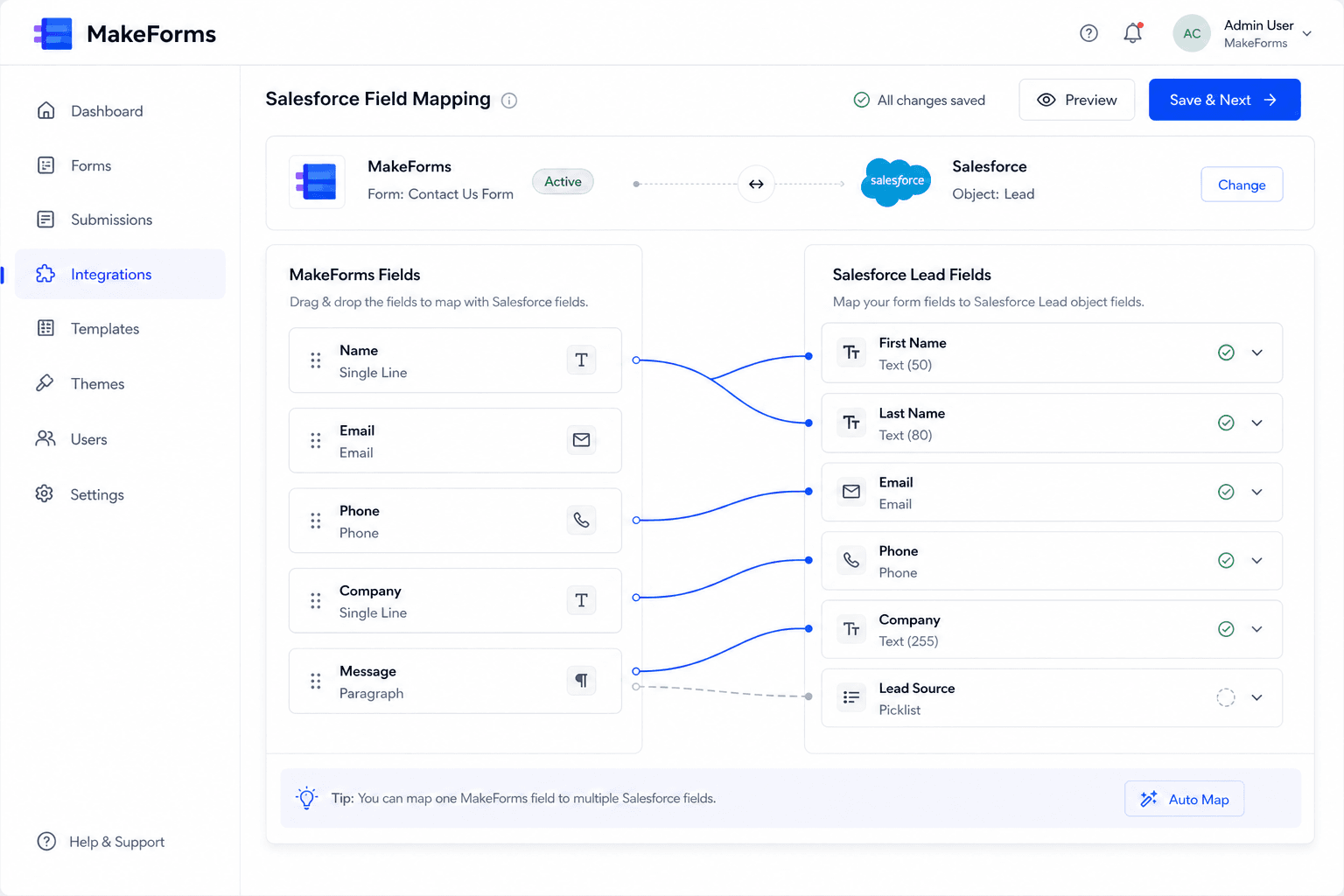The width and height of the screenshot is (1344, 896).
Task: Open the notifications bell
Action: (1132, 33)
